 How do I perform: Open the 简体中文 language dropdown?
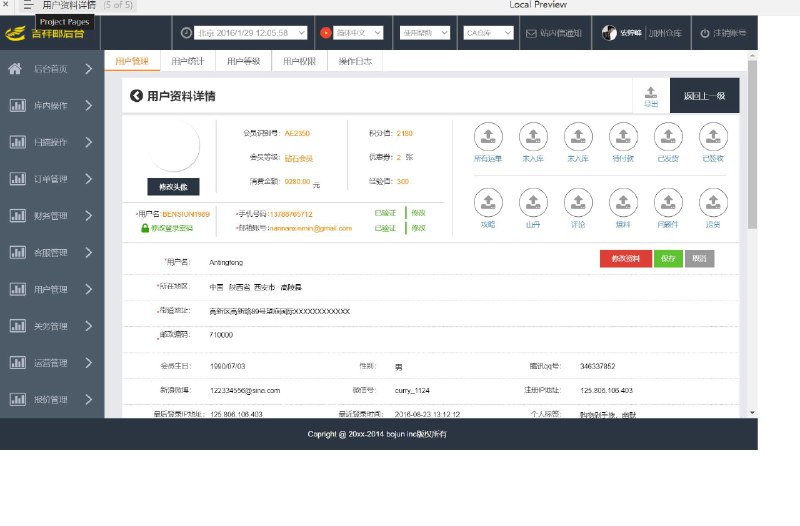point(358,33)
